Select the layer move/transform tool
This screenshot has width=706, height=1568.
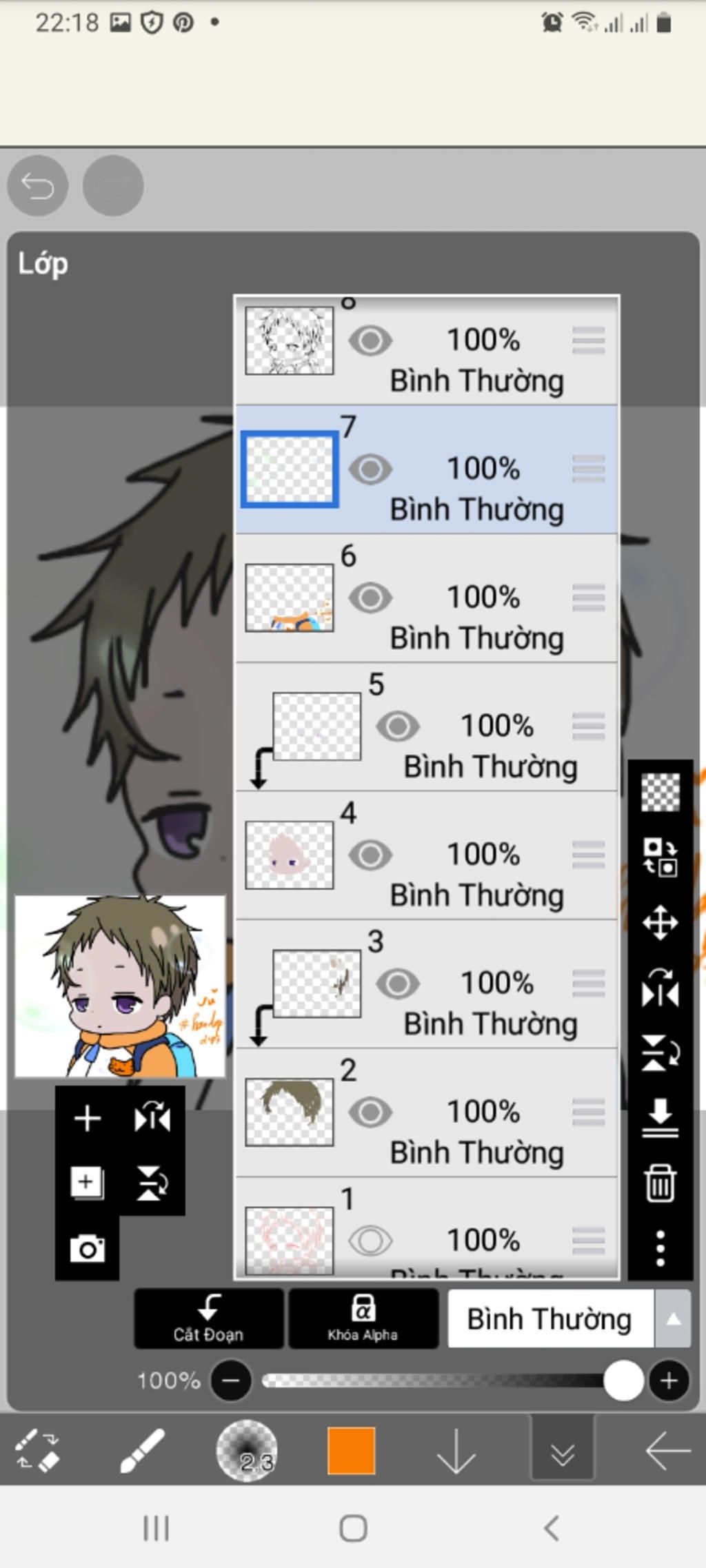[660, 922]
